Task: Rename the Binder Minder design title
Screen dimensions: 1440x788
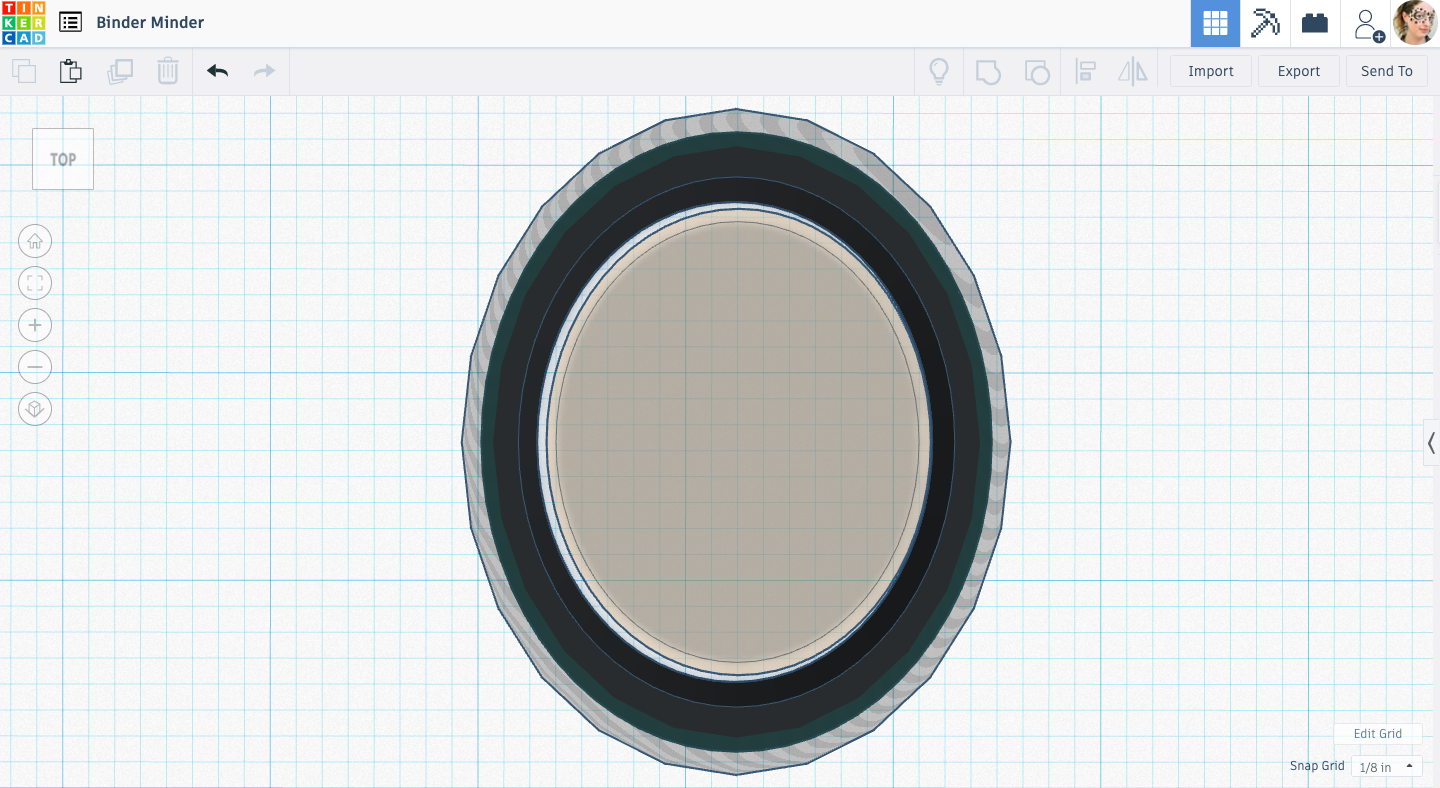Action: click(150, 22)
